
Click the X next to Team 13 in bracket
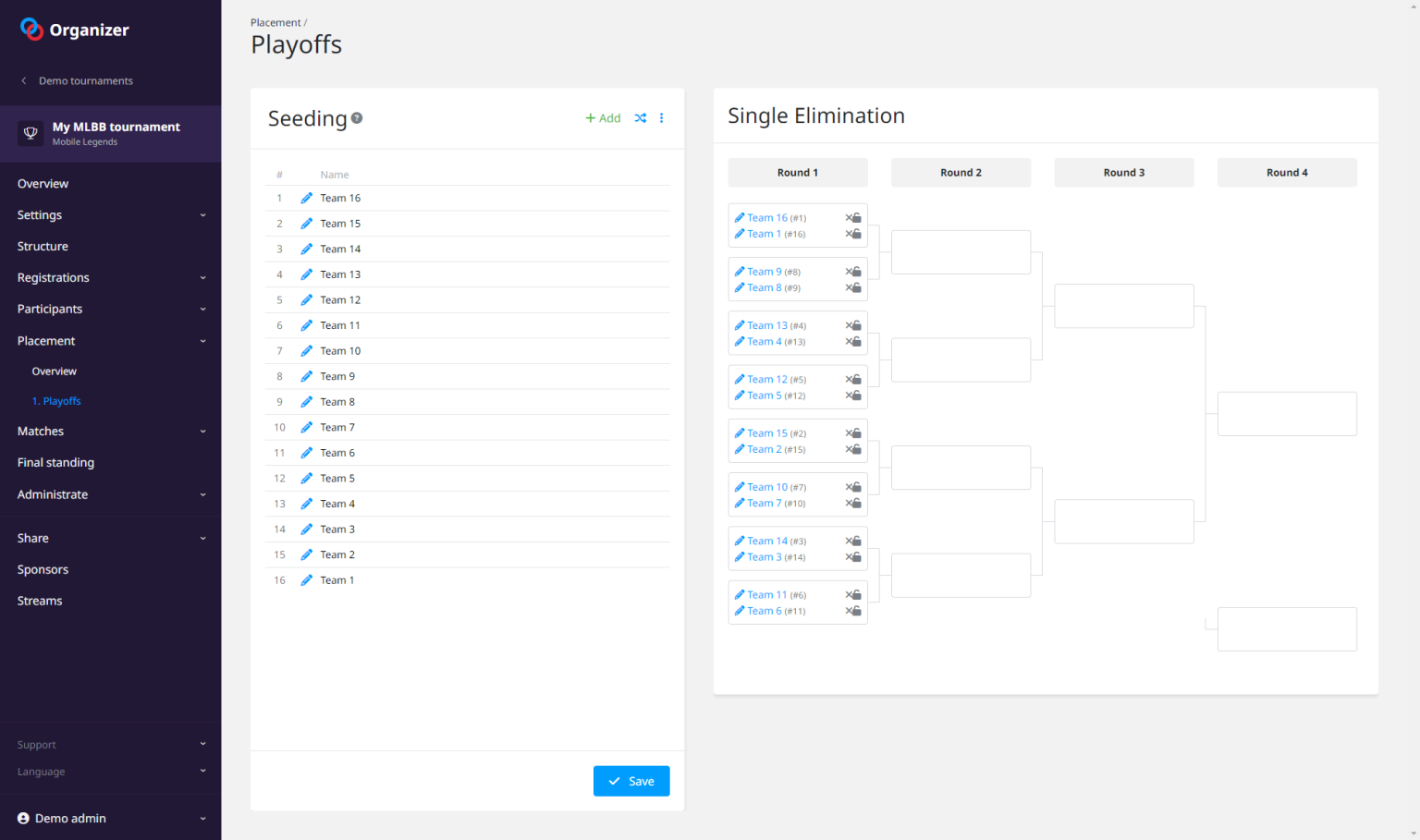coord(848,325)
